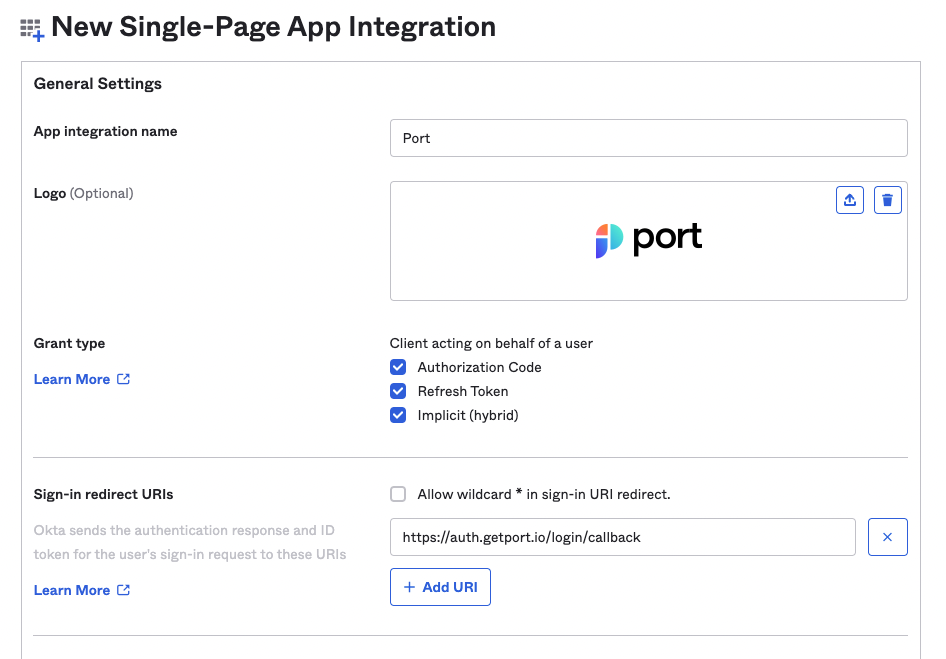Click the Add URI button
Screen dimensions: 946x659
[440, 586]
